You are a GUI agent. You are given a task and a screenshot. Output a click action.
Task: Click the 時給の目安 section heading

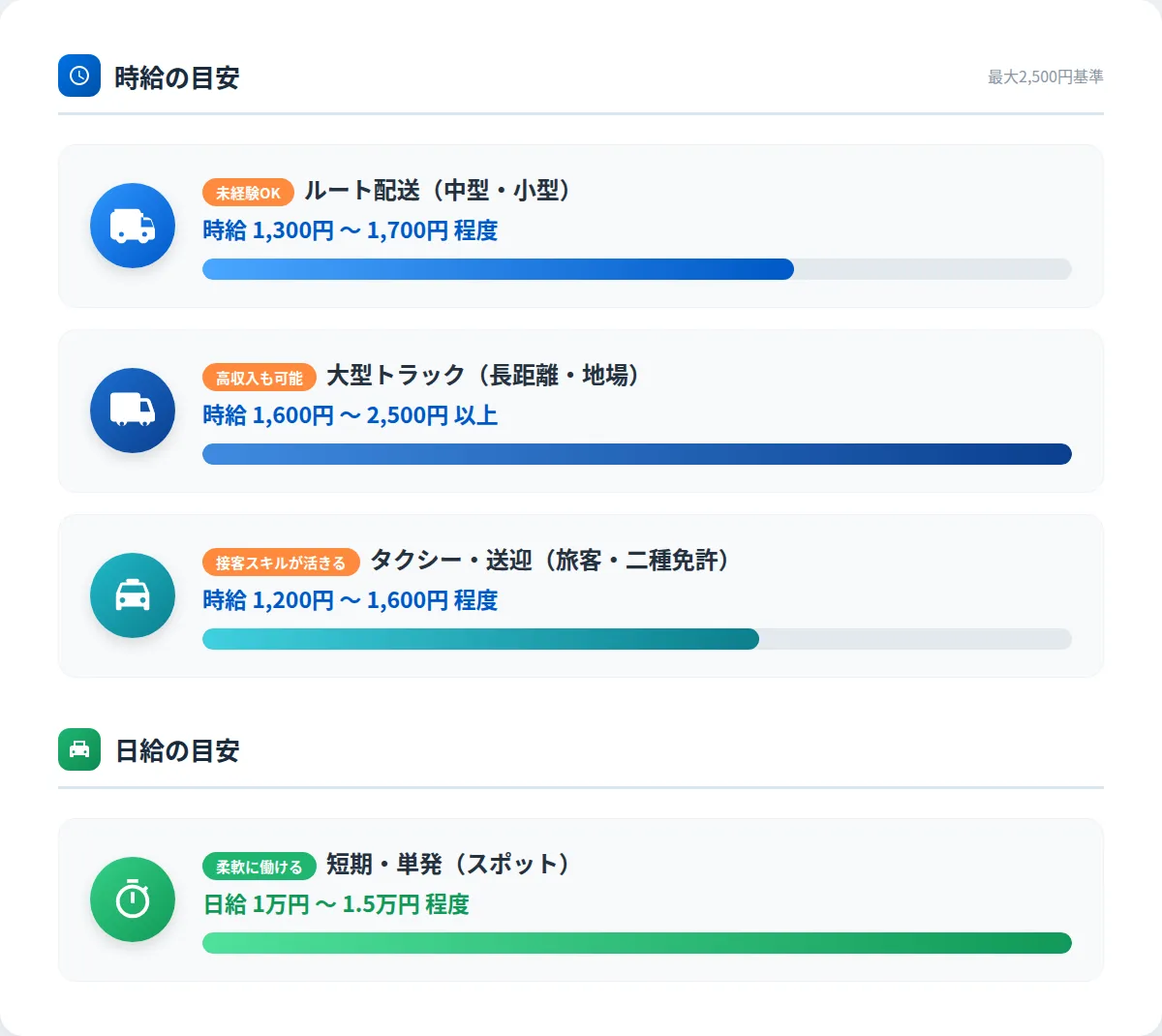pos(177,77)
